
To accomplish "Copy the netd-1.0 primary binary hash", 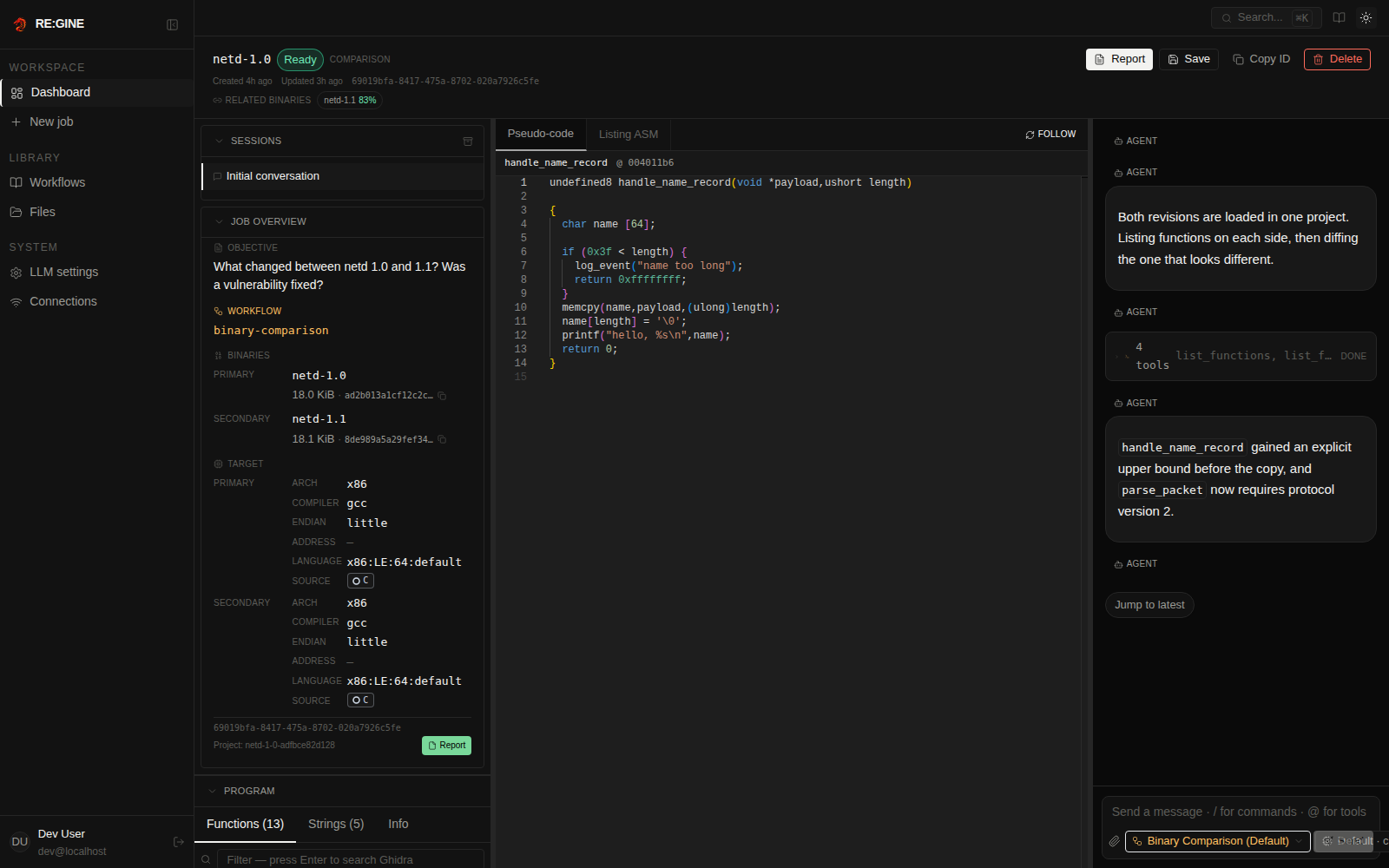I will 442,396.
